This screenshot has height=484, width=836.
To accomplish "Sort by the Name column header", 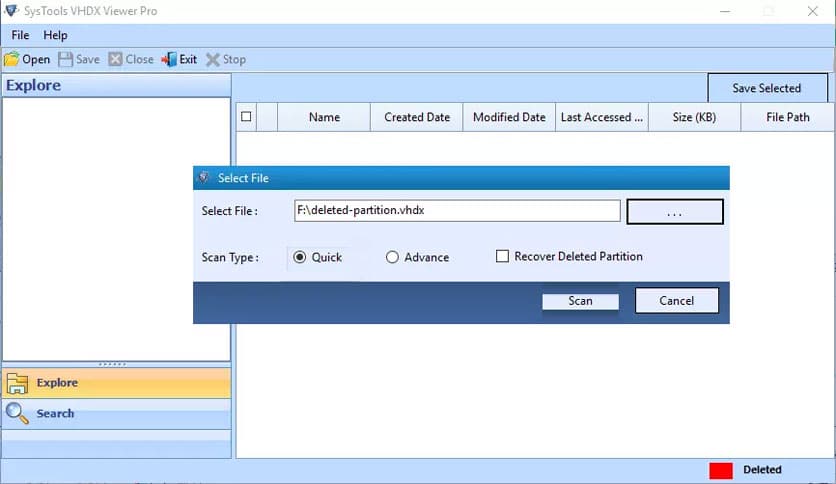I will pyautogui.click(x=324, y=117).
